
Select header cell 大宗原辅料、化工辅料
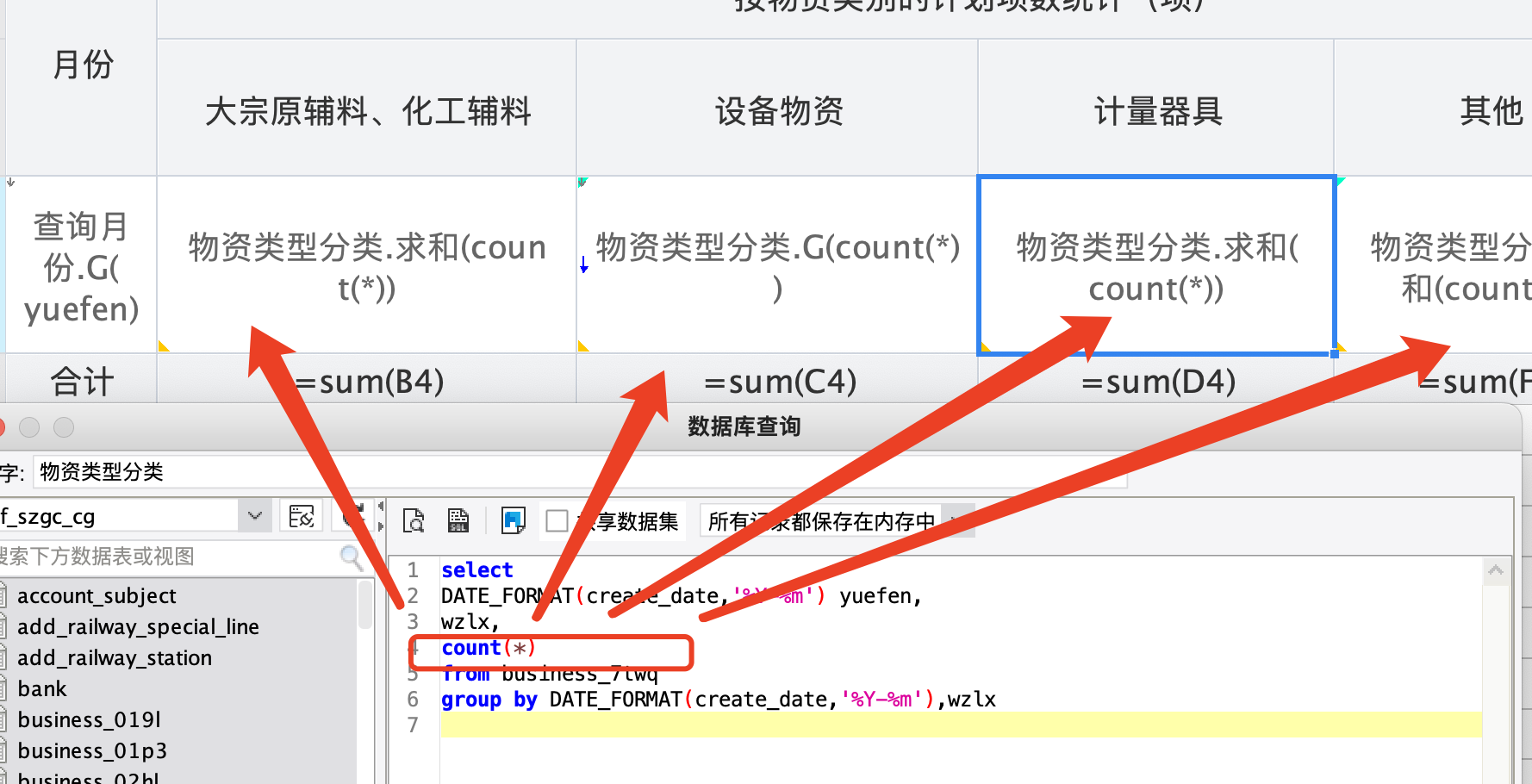(367, 108)
